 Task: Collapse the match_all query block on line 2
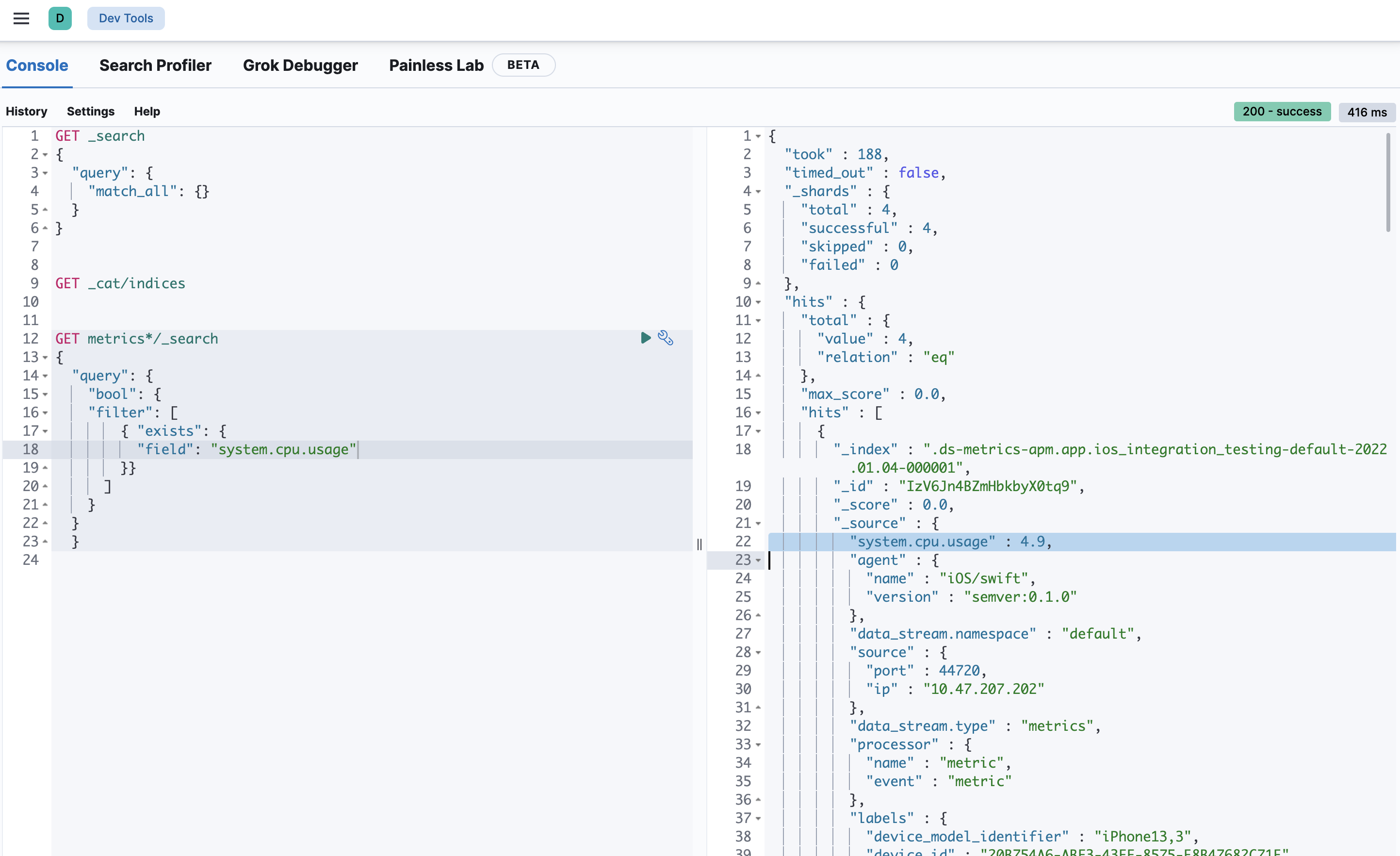[x=45, y=154]
